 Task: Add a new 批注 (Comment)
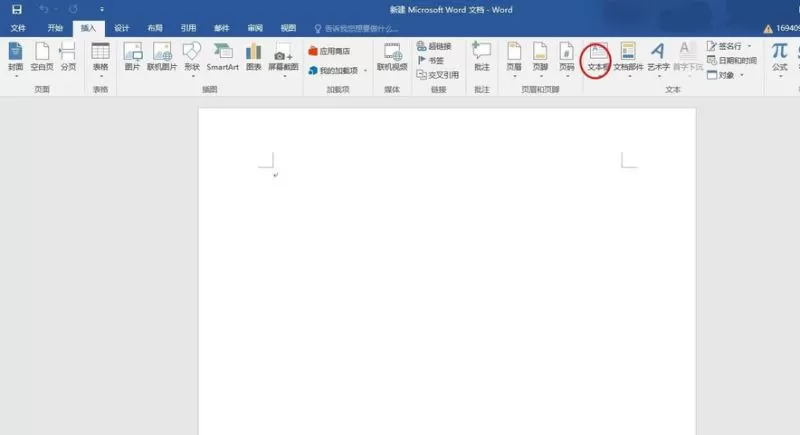(482, 57)
